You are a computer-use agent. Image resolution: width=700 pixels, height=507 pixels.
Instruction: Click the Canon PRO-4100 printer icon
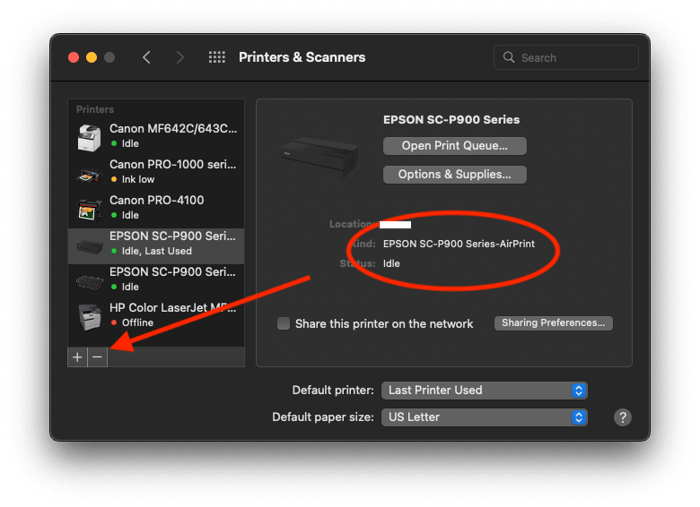coord(90,208)
